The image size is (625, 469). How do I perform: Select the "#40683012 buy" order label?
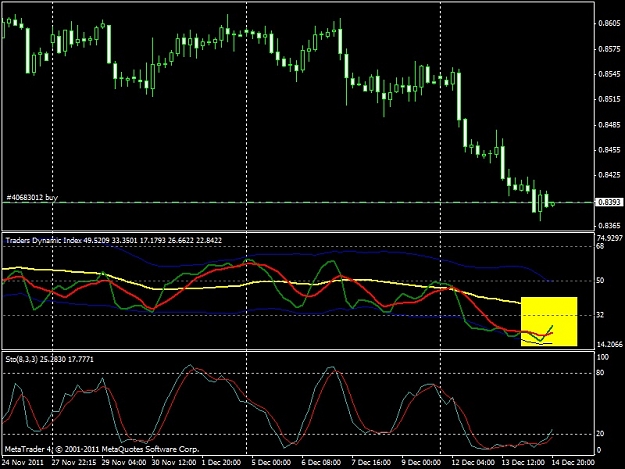(32, 197)
